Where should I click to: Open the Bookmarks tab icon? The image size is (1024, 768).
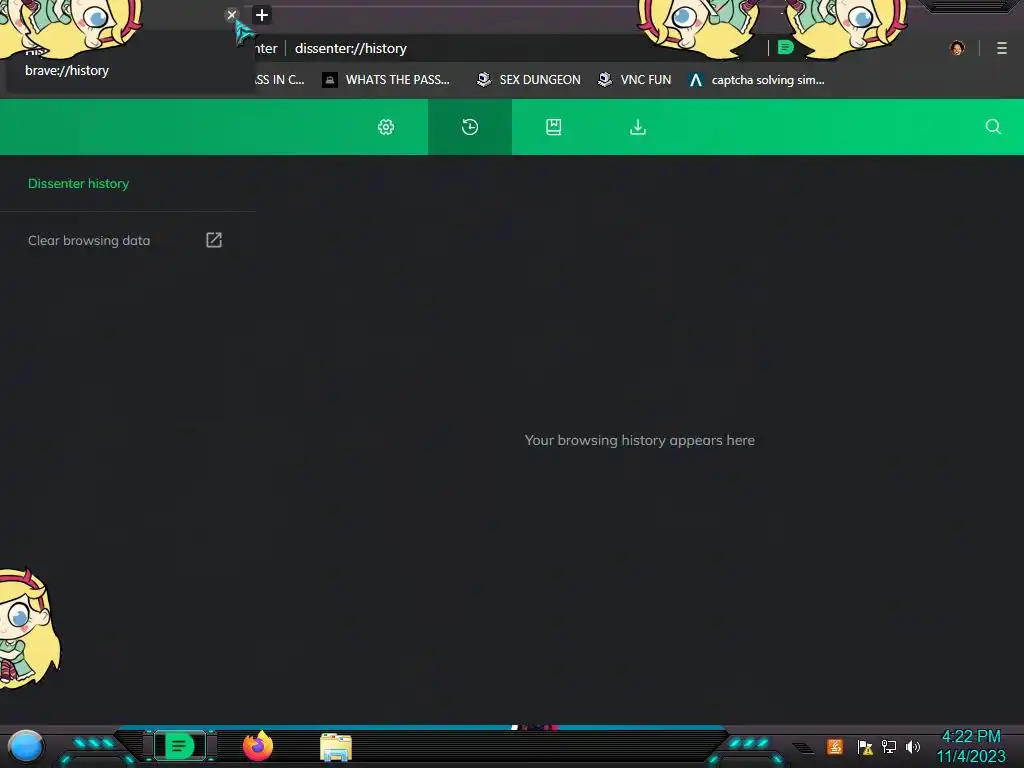tap(554, 127)
